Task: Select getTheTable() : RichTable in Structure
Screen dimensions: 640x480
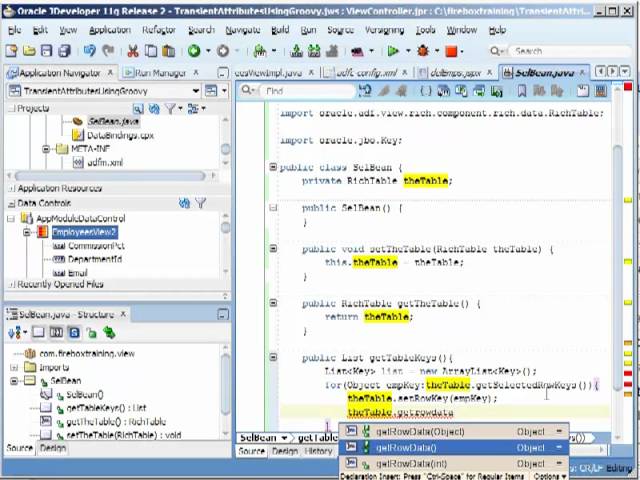Action: click(116, 421)
